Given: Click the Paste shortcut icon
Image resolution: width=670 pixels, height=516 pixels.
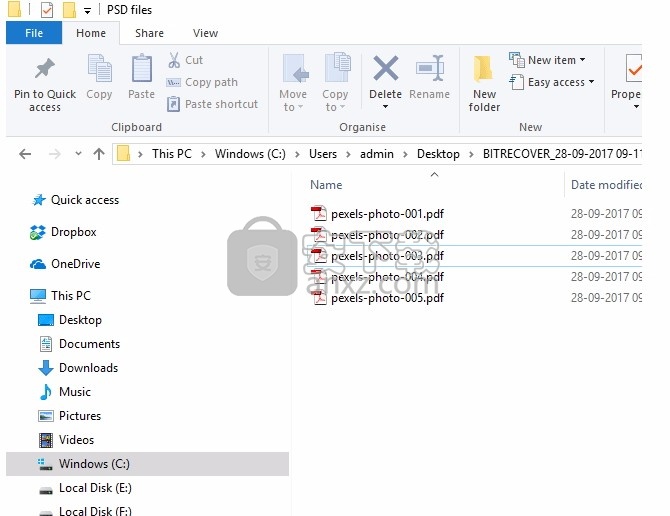Looking at the screenshot, I should 173,104.
